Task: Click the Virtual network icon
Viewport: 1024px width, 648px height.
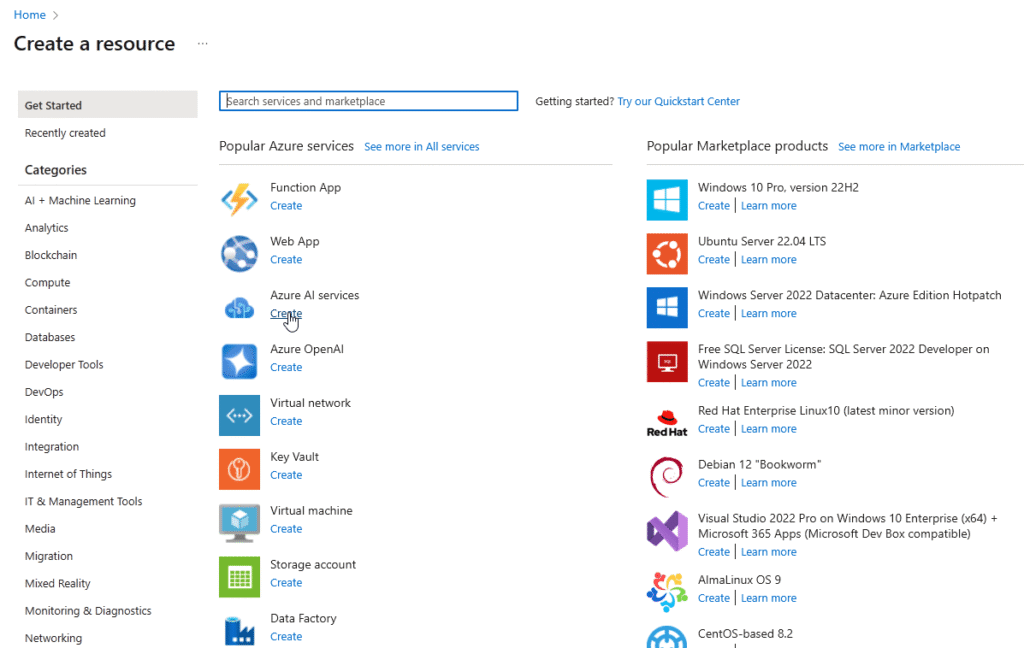Action: (x=239, y=415)
